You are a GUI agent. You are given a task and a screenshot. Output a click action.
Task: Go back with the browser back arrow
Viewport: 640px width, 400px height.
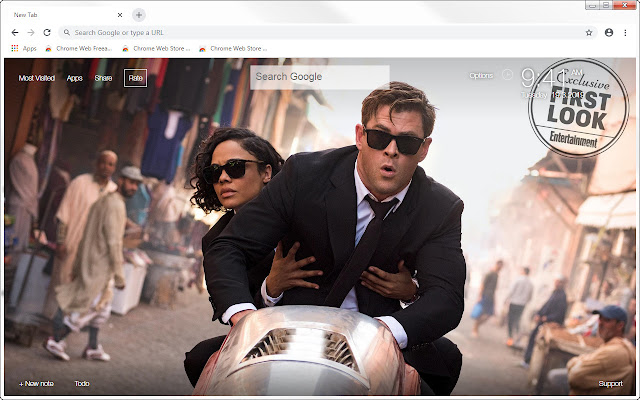tap(15, 33)
